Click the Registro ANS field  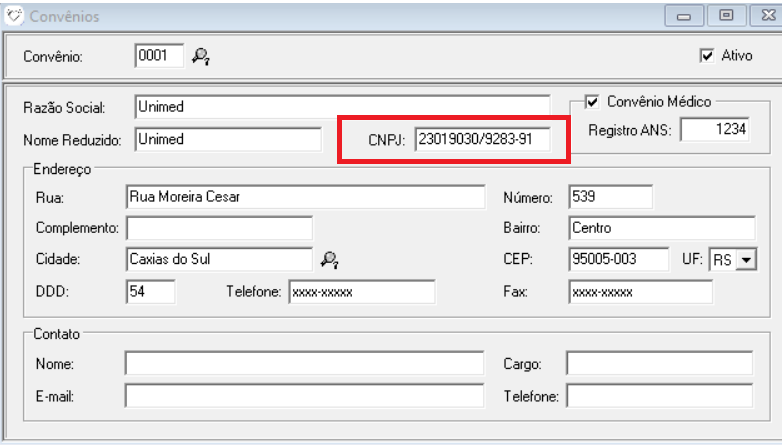[x=715, y=130]
